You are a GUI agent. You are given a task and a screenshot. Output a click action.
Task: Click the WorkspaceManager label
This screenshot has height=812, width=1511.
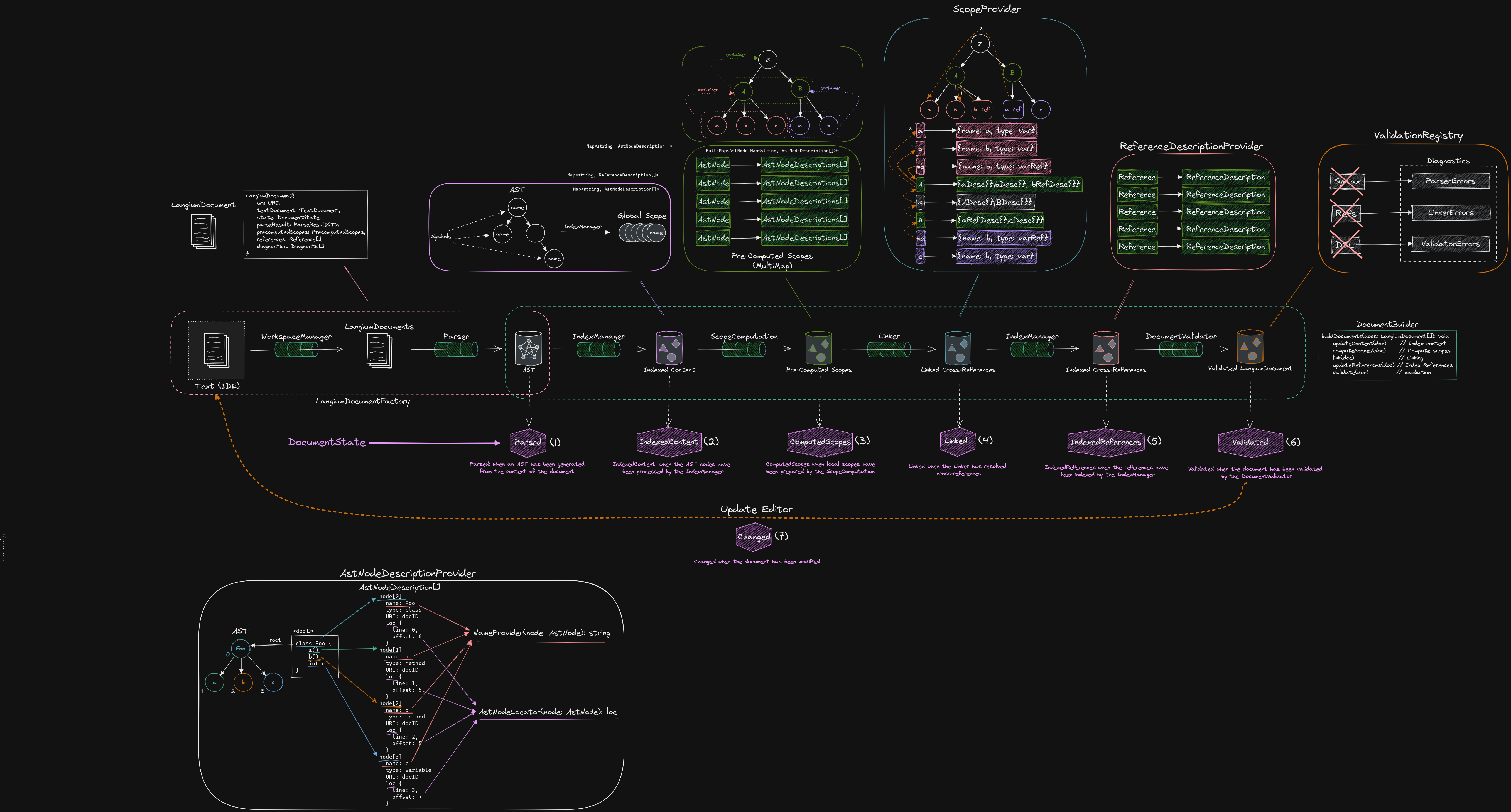296,337
